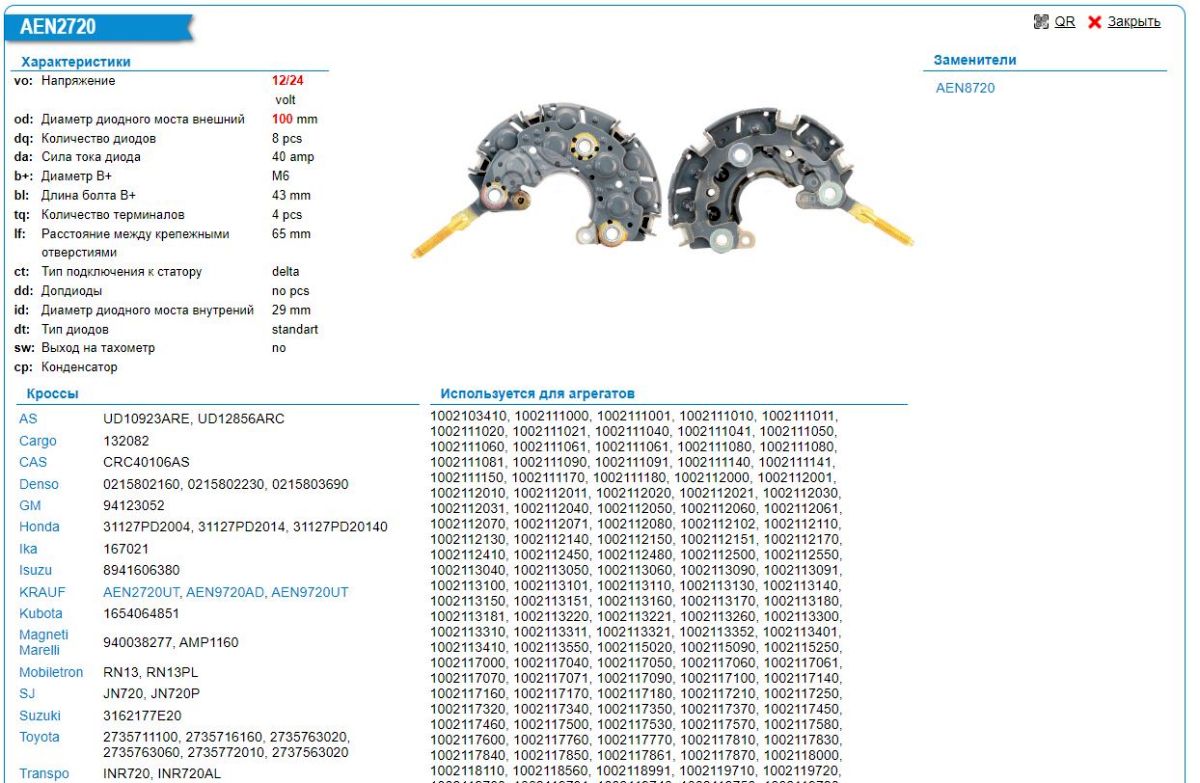Image resolution: width=1200 pixels, height=783 pixels.
Task: Click Ika cross number 167021
Action: pos(125,549)
